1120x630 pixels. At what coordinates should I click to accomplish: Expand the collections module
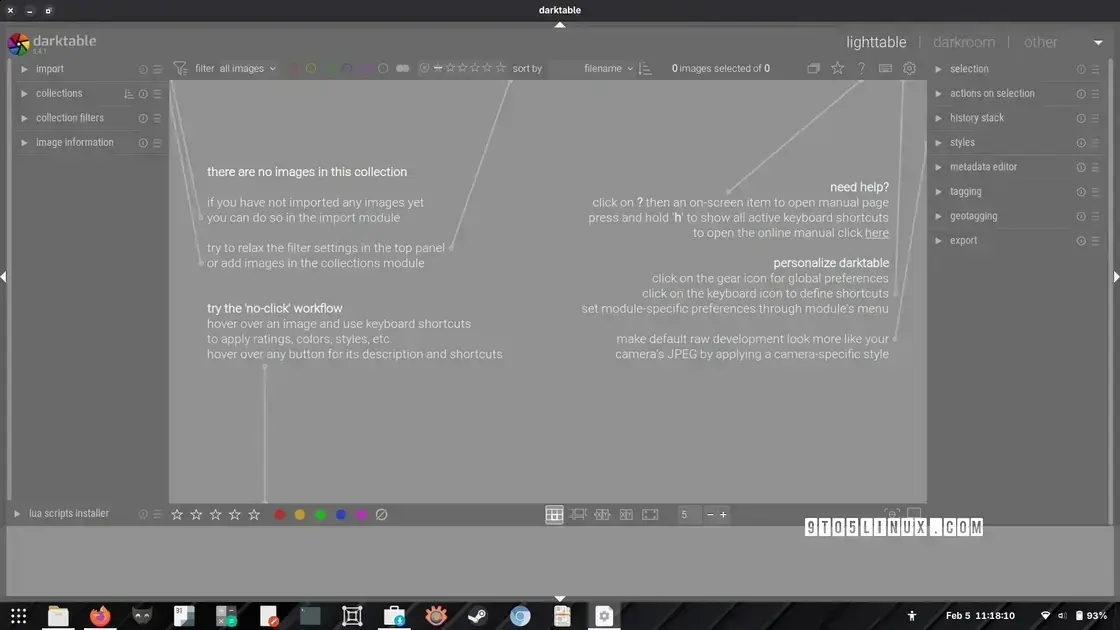24,94
